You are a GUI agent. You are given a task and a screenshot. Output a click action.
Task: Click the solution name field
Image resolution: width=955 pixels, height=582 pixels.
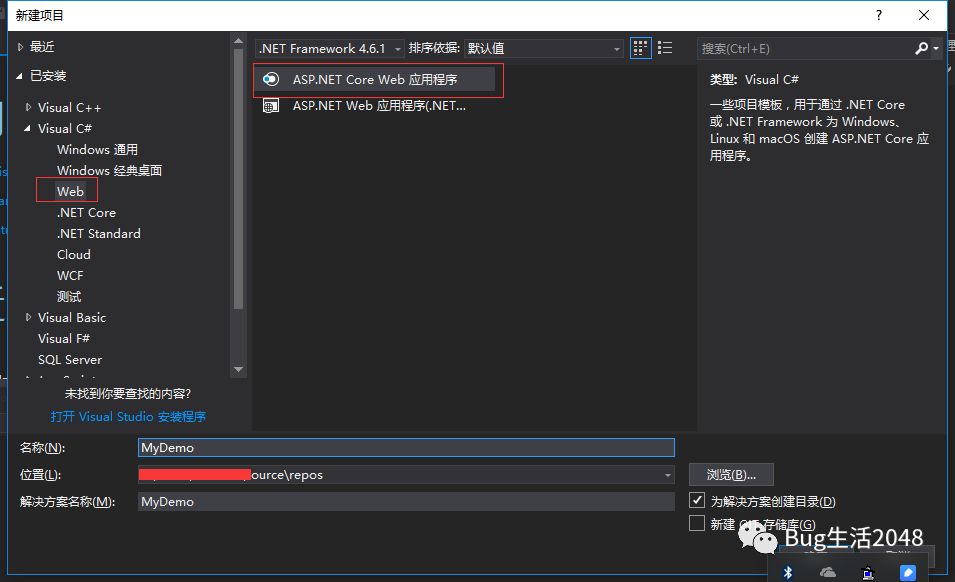tap(406, 502)
